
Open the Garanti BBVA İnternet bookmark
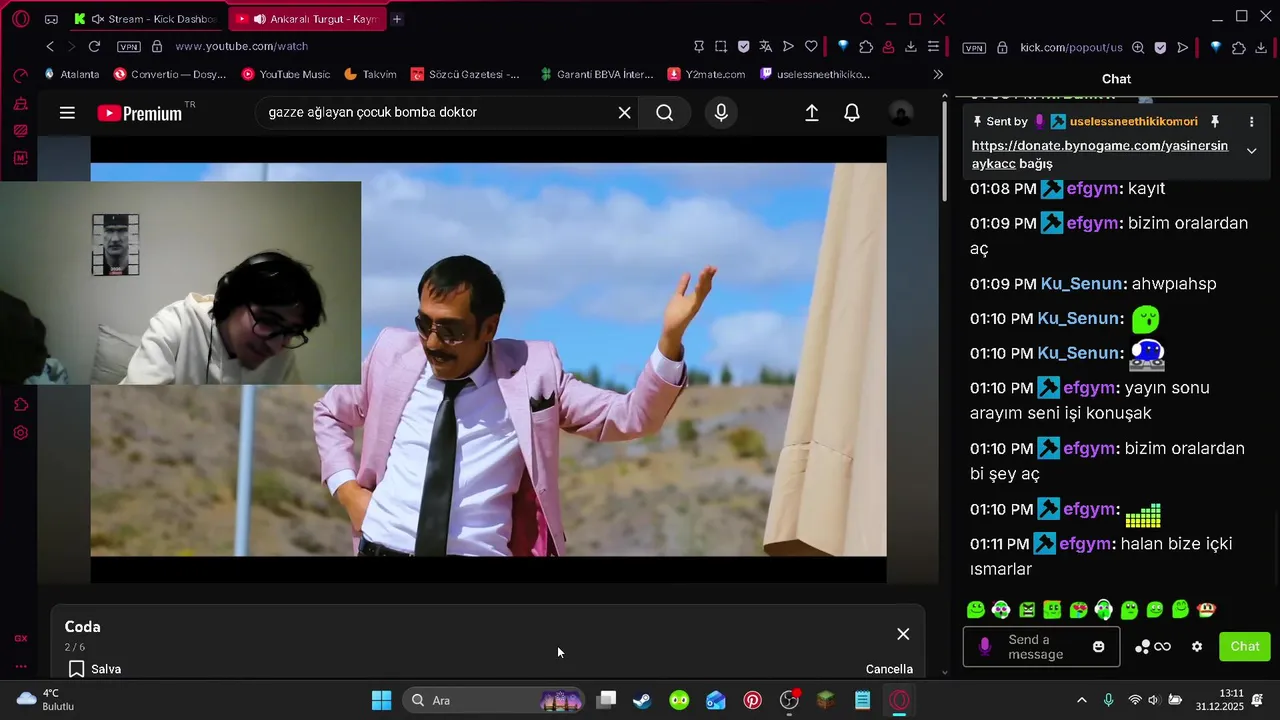tap(596, 74)
